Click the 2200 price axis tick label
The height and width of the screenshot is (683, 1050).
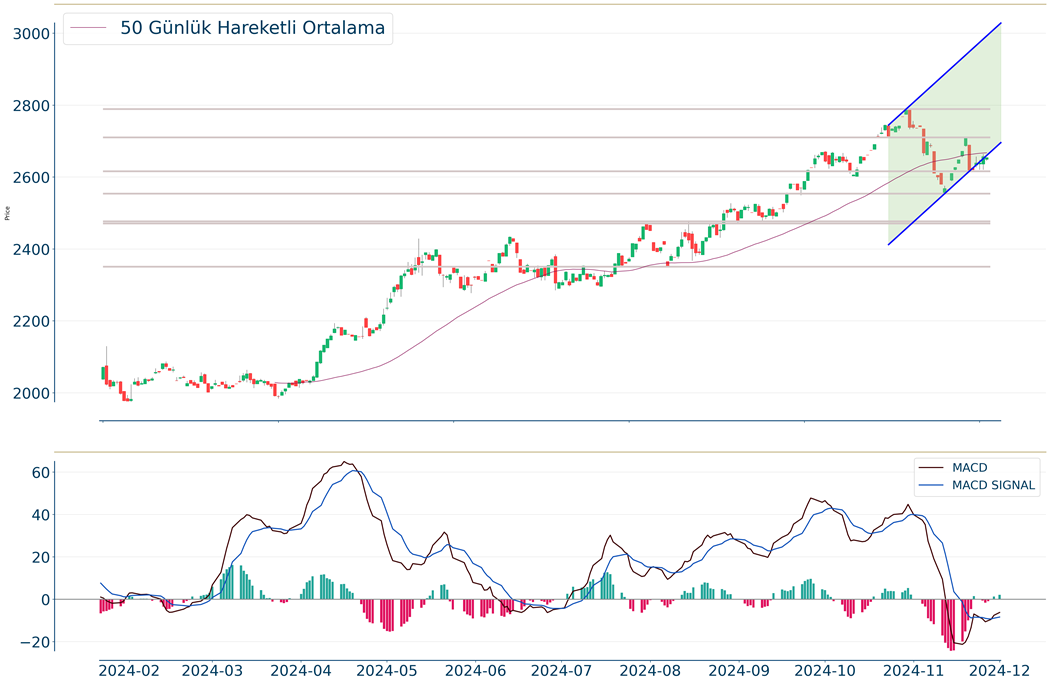point(32,322)
